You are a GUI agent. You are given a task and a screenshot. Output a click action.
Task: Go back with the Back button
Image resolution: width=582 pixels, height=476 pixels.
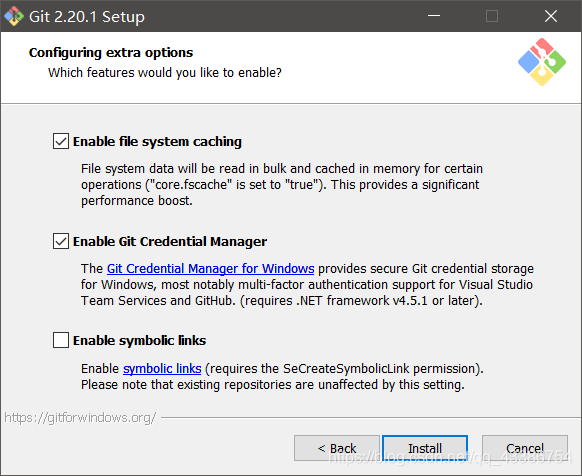[337, 448]
